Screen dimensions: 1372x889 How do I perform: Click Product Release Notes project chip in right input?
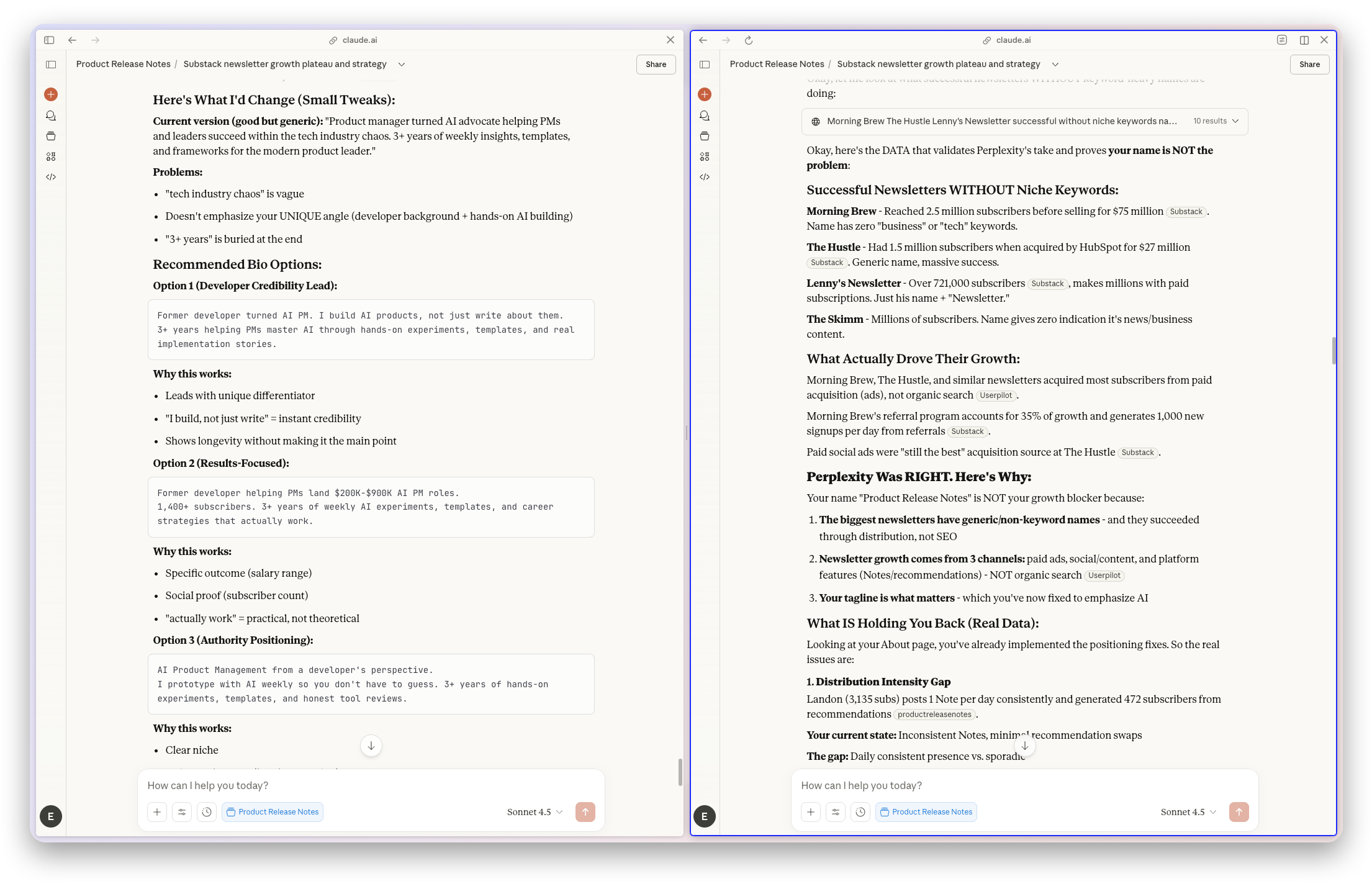[x=926, y=812]
